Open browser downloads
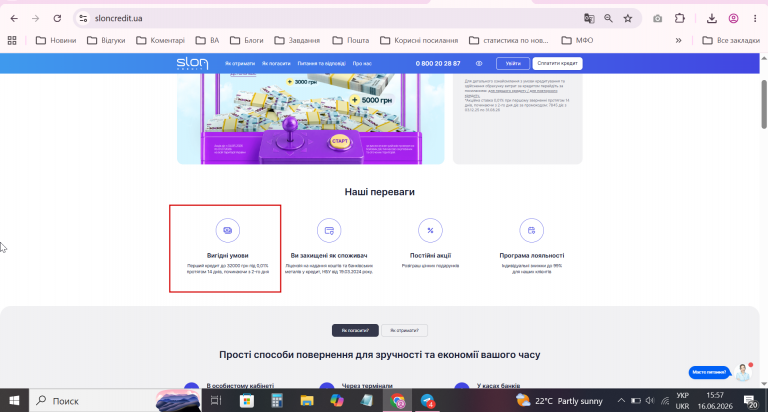Image resolution: width=768 pixels, height=412 pixels. point(712,19)
